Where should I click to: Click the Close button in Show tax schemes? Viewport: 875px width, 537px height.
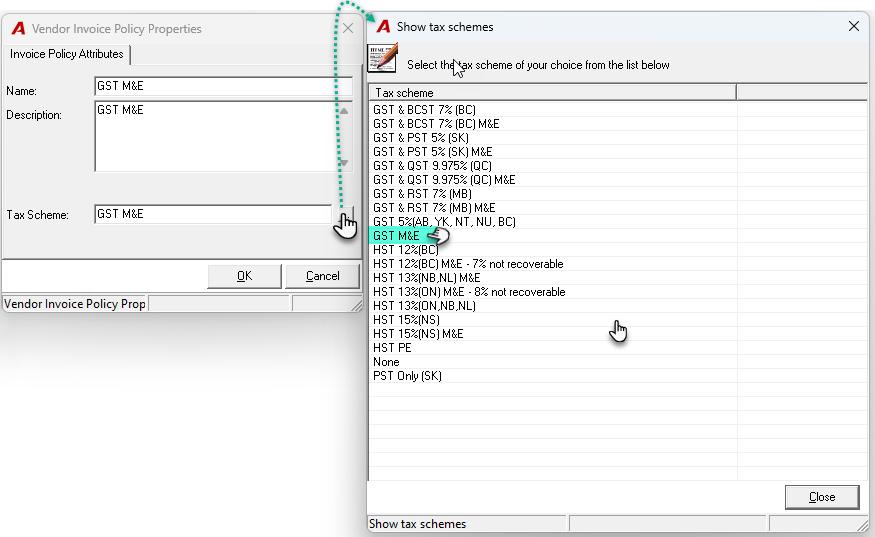click(x=822, y=497)
